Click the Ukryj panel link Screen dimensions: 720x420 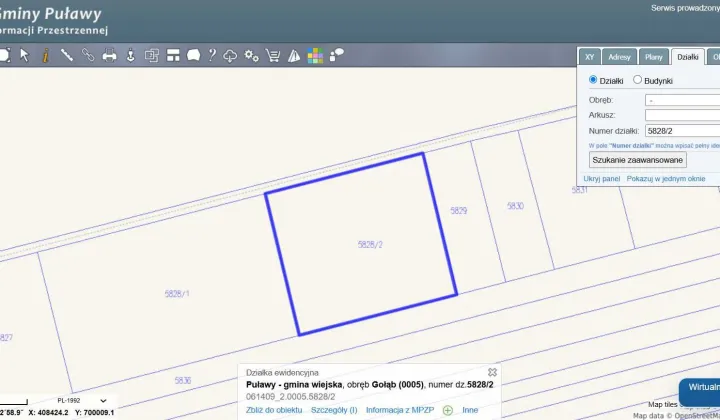coord(602,179)
